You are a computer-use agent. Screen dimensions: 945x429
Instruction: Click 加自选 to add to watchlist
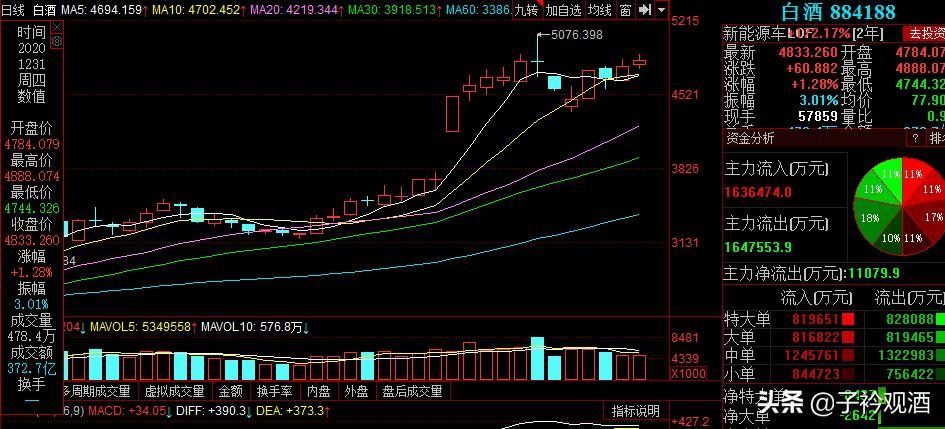coord(564,10)
